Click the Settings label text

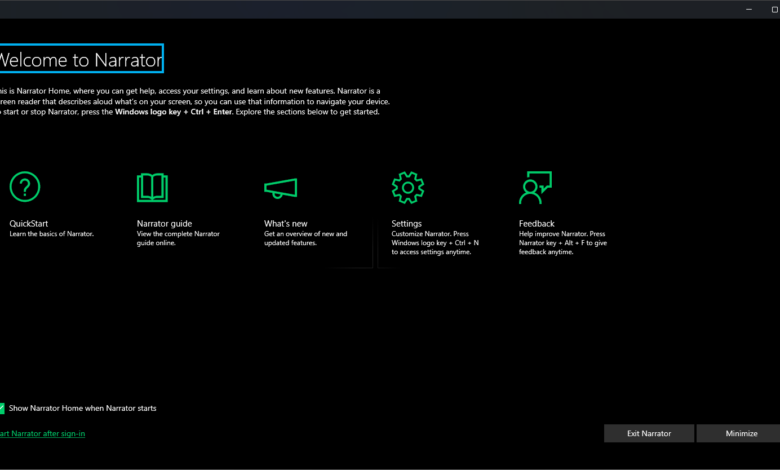click(x=406, y=224)
